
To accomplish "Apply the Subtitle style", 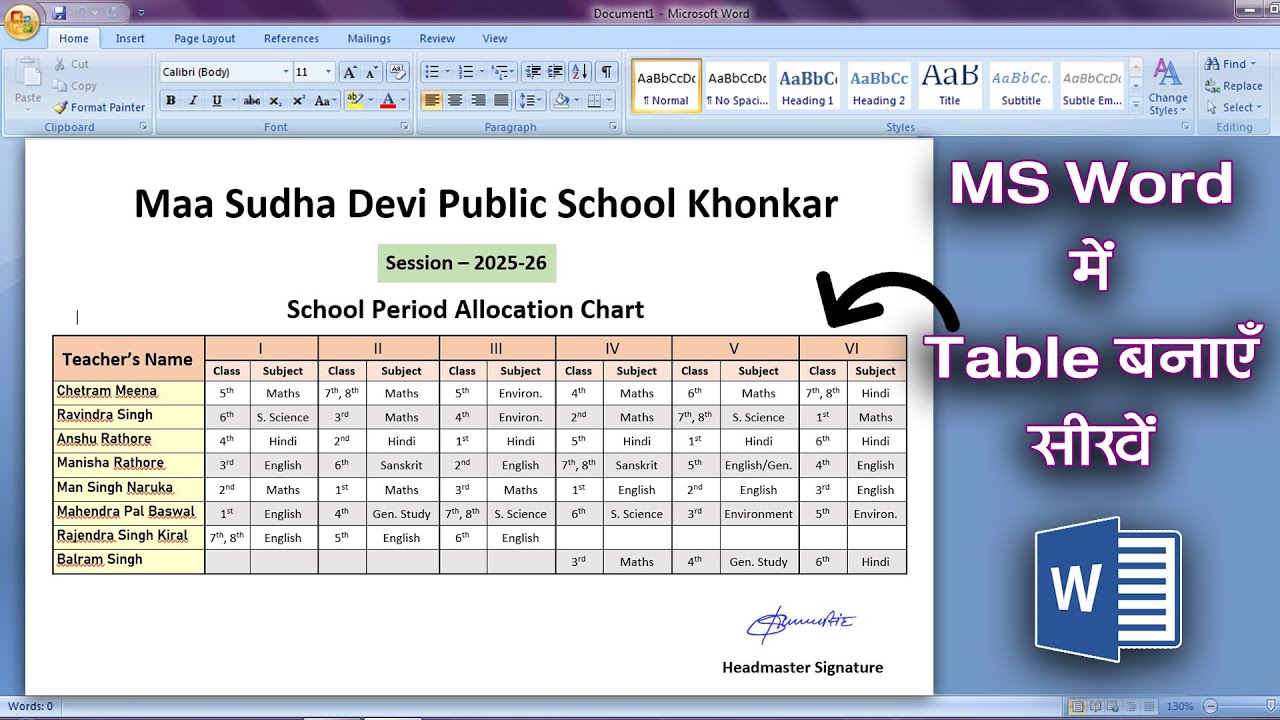I will coord(1021,86).
